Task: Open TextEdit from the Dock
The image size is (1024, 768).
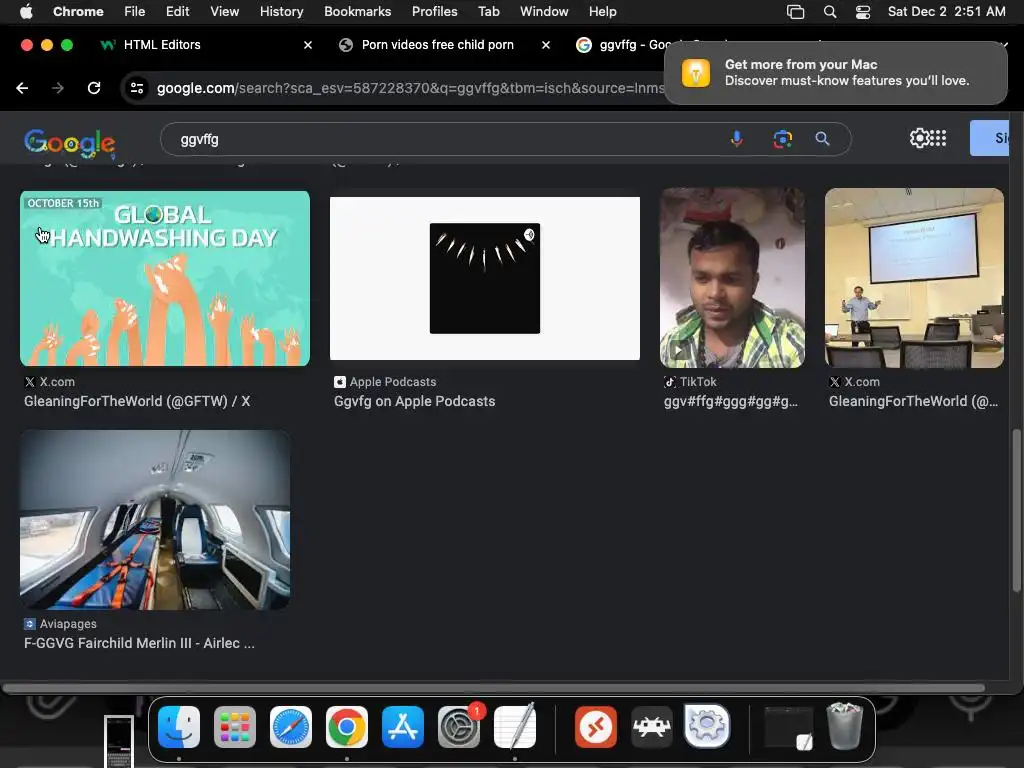Action: (515, 727)
